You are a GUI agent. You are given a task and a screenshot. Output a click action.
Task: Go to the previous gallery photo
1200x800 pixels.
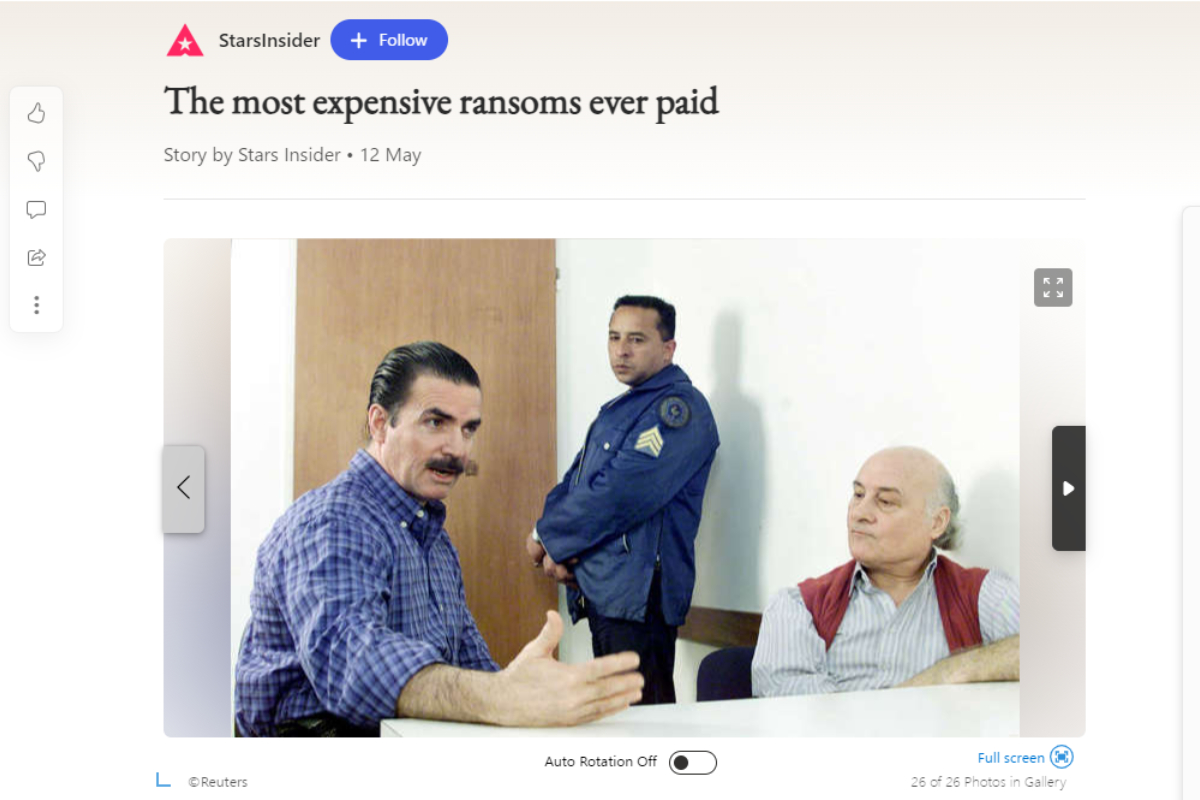coord(184,488)
